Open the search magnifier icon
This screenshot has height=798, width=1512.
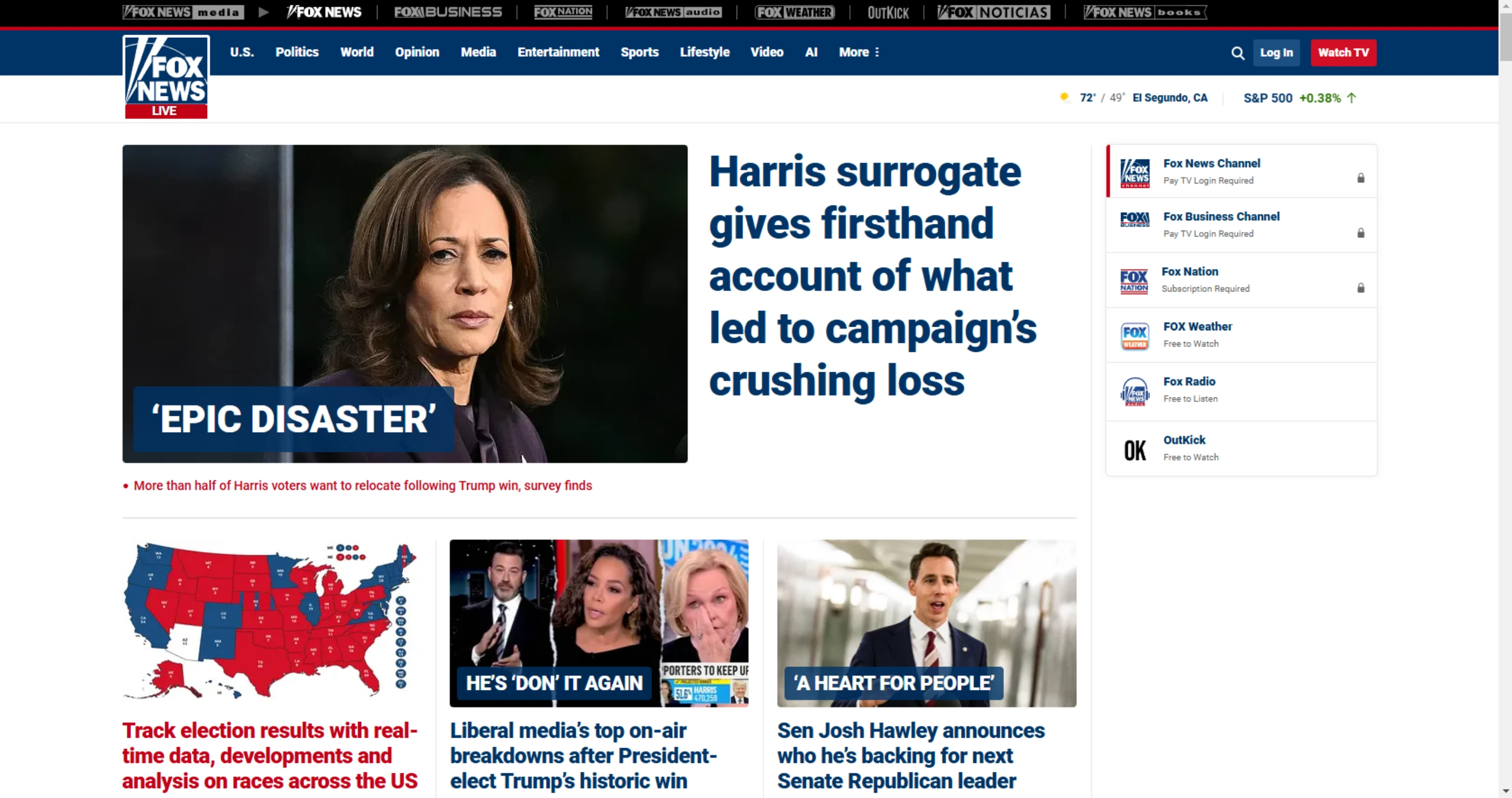pos(1237,53)
